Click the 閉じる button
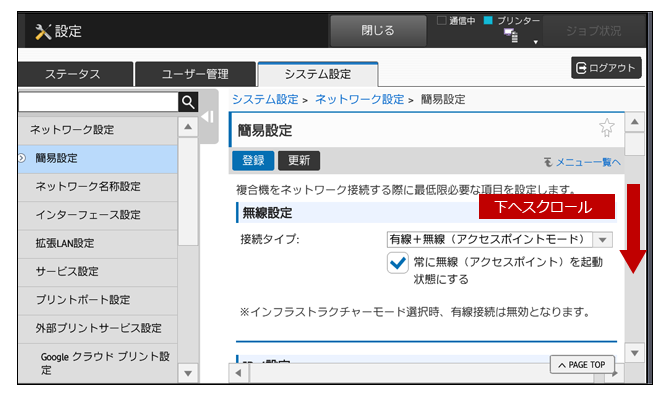This screenshot has width=670, height=396. (378, 31)
